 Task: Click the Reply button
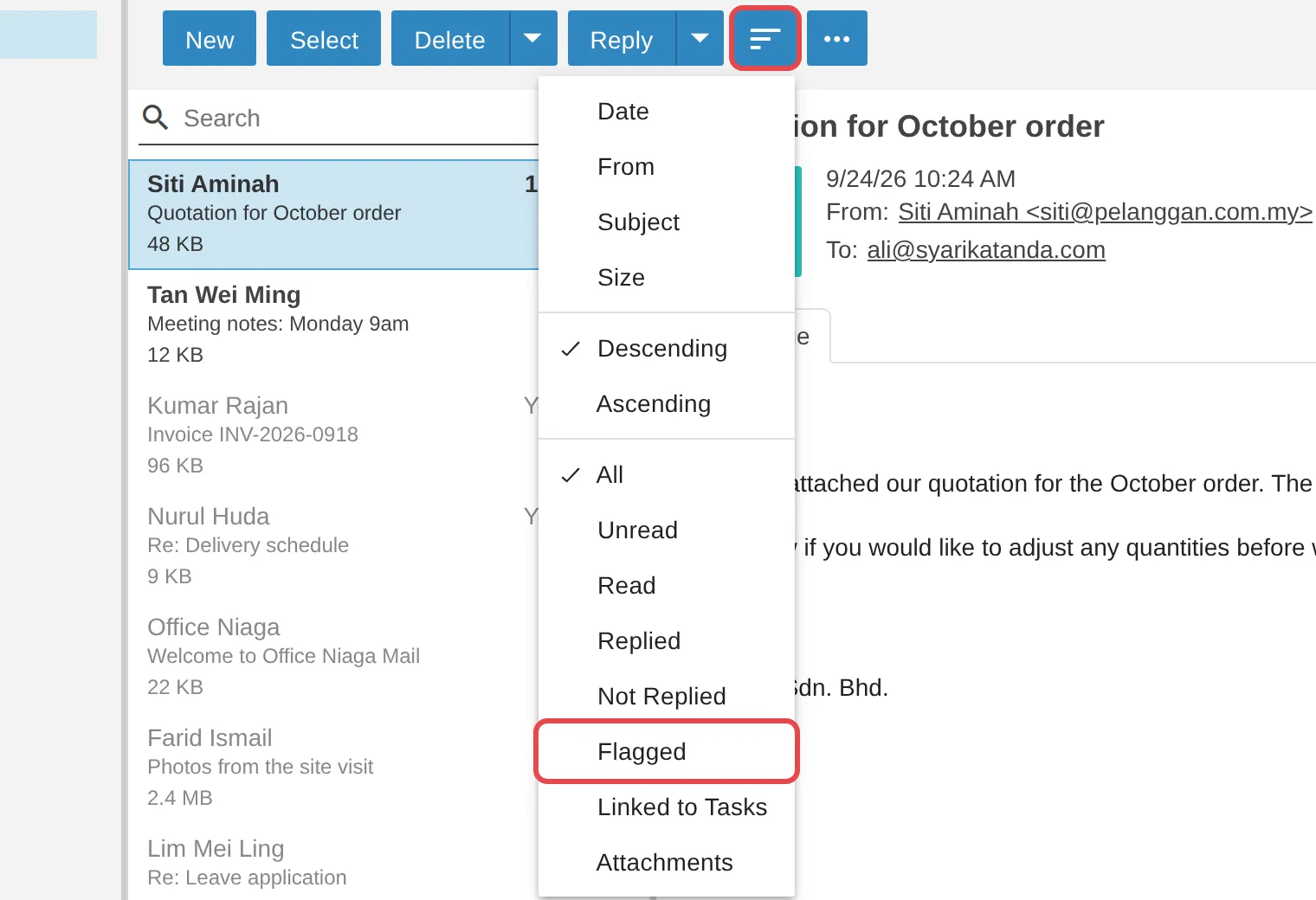click(x=622, y=38)
